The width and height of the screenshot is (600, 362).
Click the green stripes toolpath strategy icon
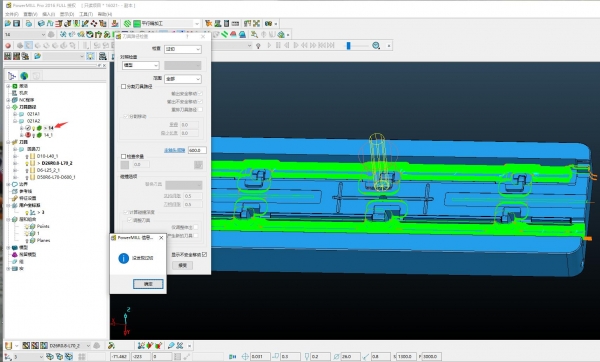point(137,24)
